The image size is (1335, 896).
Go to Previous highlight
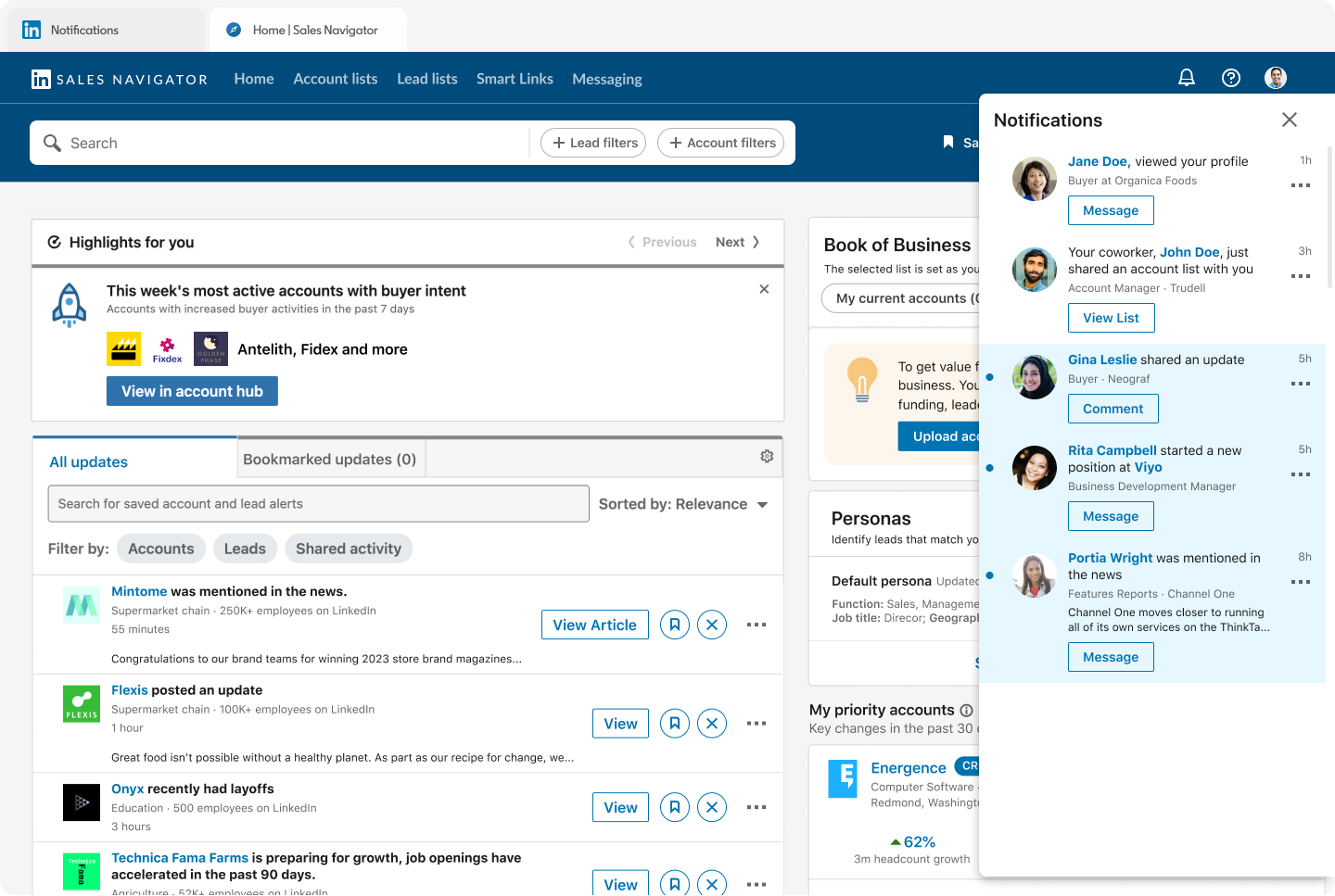[662, 242]
